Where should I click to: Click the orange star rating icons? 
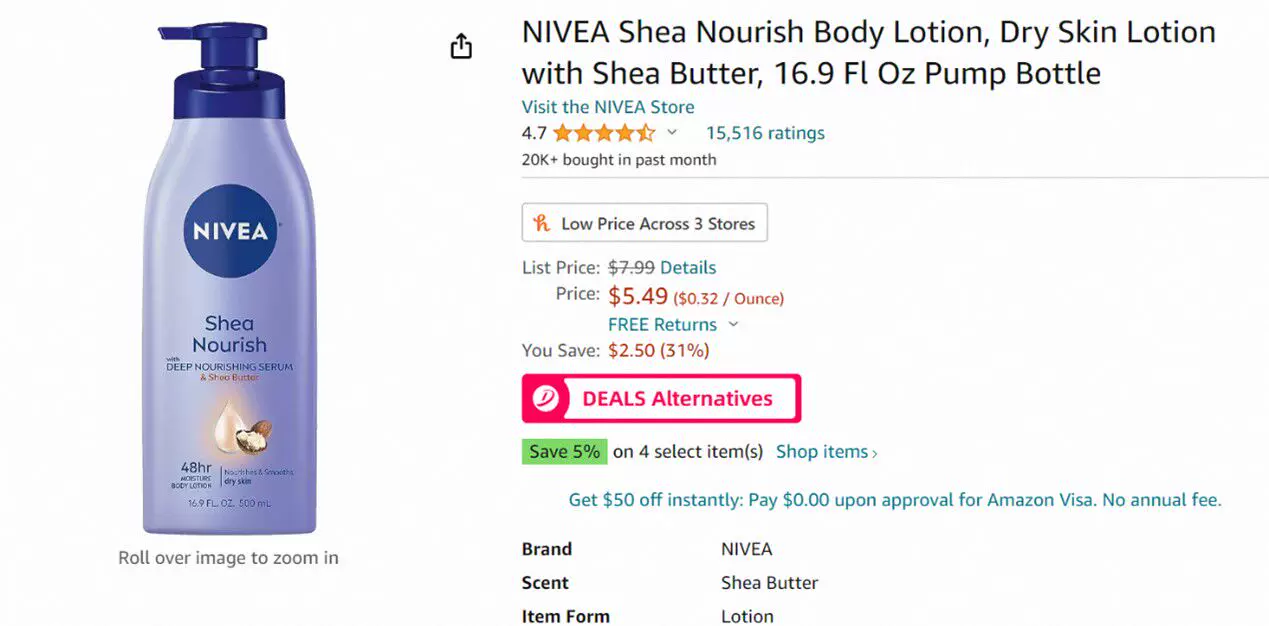pyautogui.click(x=603, y=133)
